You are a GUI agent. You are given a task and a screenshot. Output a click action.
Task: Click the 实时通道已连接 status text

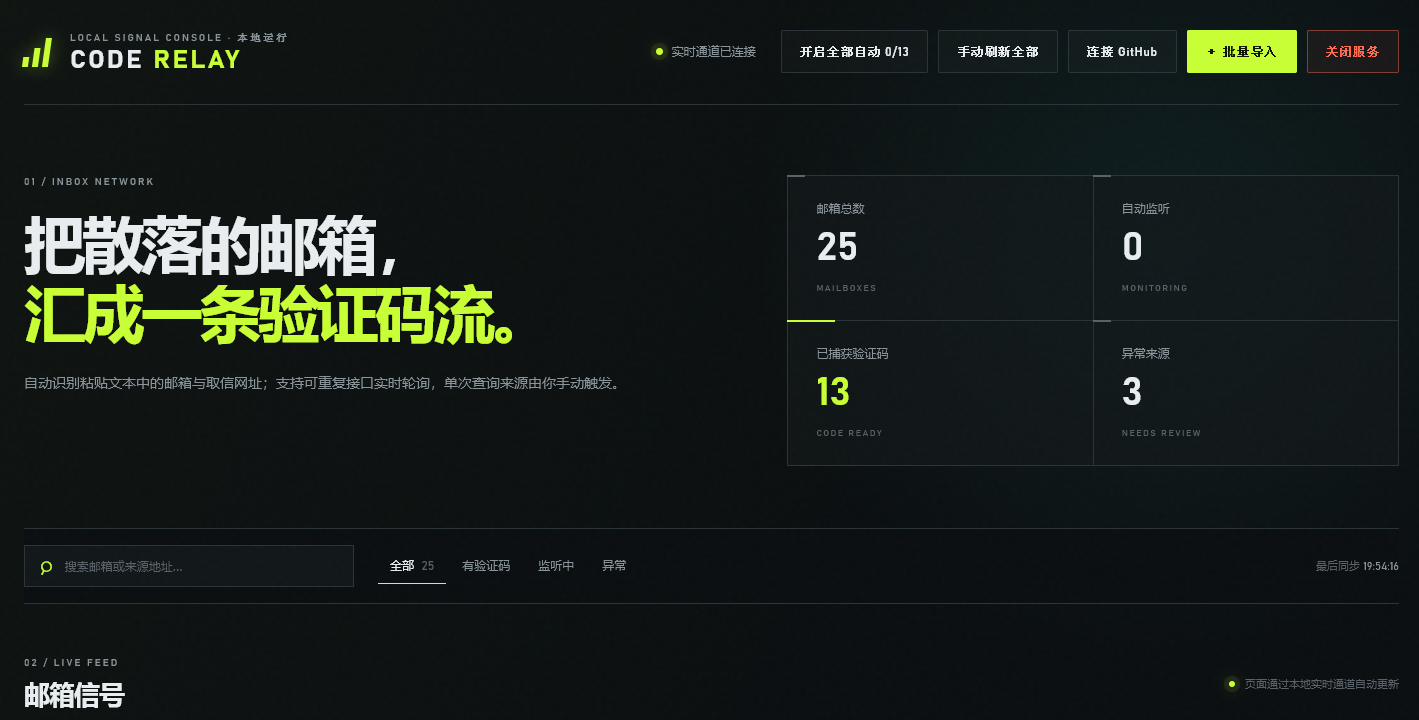tap(713, 52)
